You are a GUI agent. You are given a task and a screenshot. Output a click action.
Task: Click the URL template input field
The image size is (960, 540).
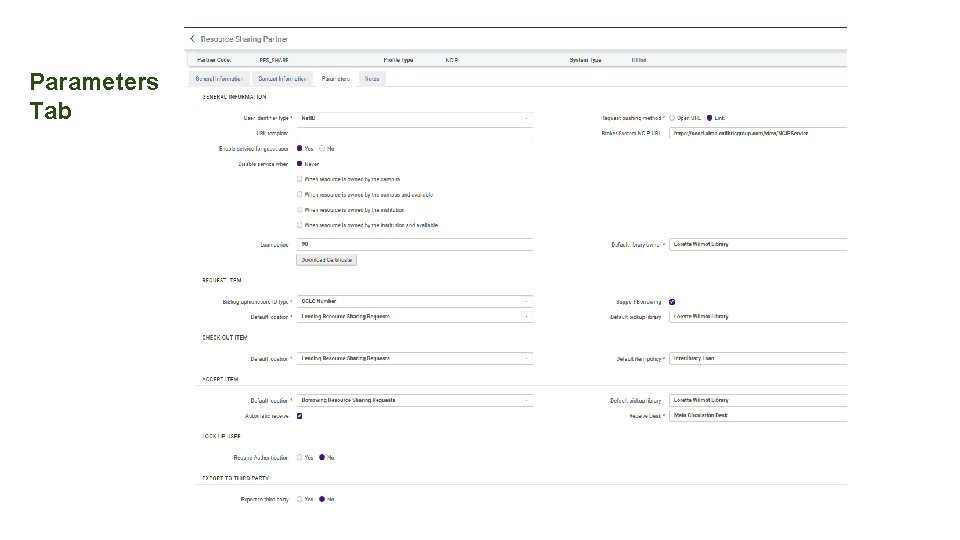(x=414, y=133)
